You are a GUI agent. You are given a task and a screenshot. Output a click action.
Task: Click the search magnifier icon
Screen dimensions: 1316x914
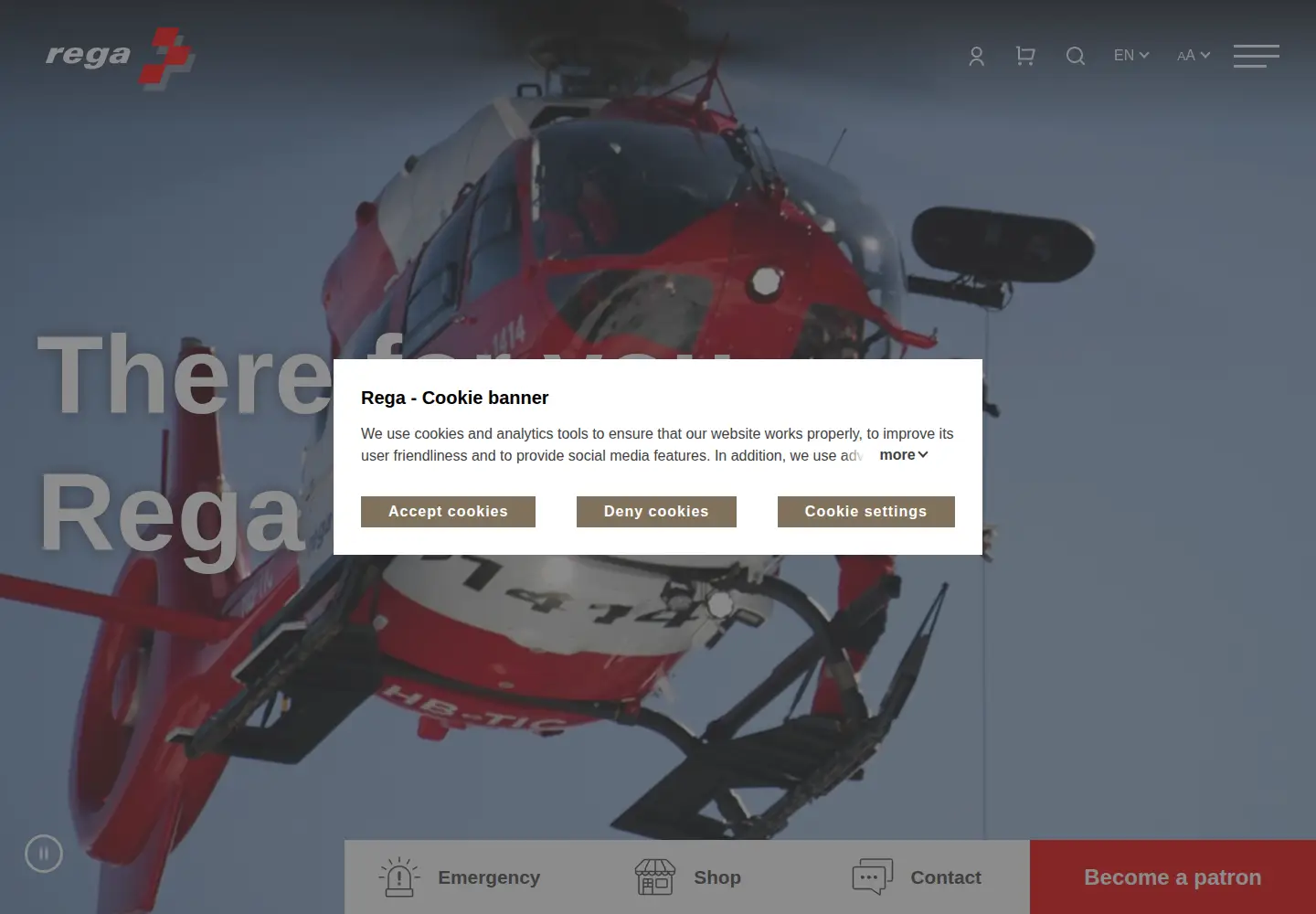[x=1076, y=57]
